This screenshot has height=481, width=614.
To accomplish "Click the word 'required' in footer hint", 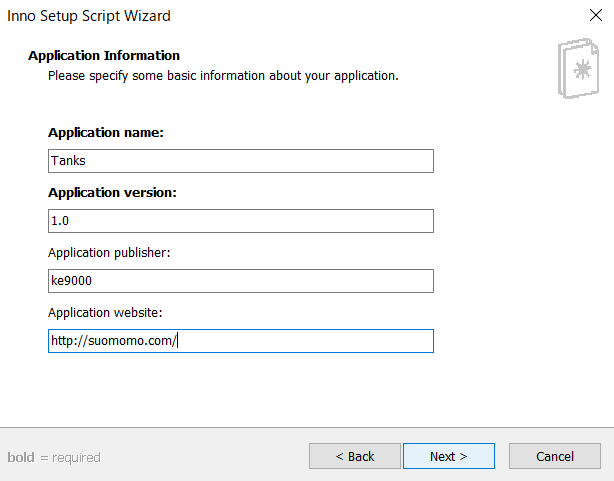I will (76, 458).
